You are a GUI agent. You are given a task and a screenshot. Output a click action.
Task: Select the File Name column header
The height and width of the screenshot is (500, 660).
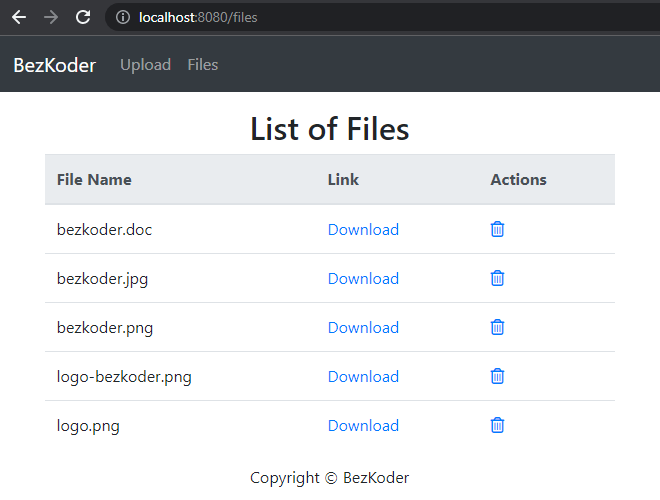[94, 180]
